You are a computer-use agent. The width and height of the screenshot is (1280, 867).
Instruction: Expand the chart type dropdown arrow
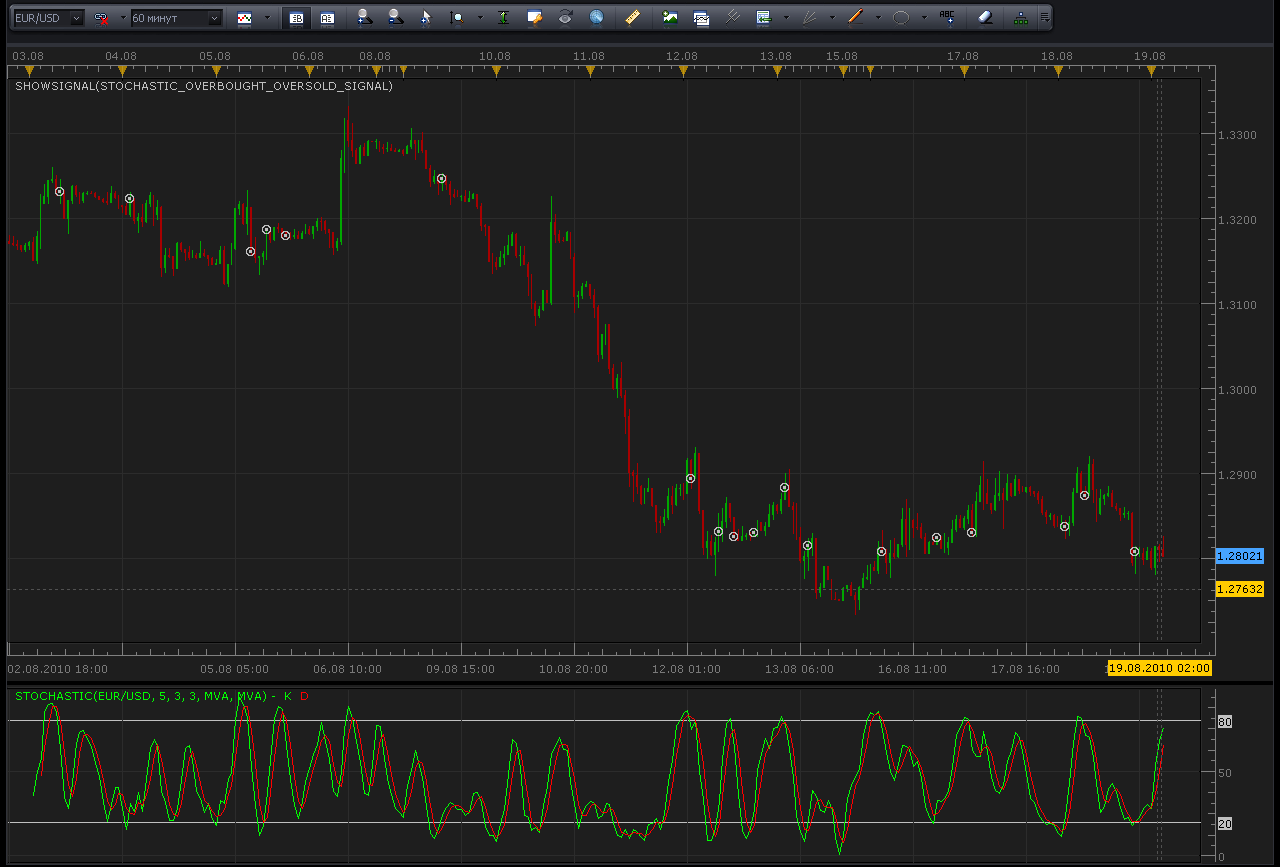pos(267,18)
